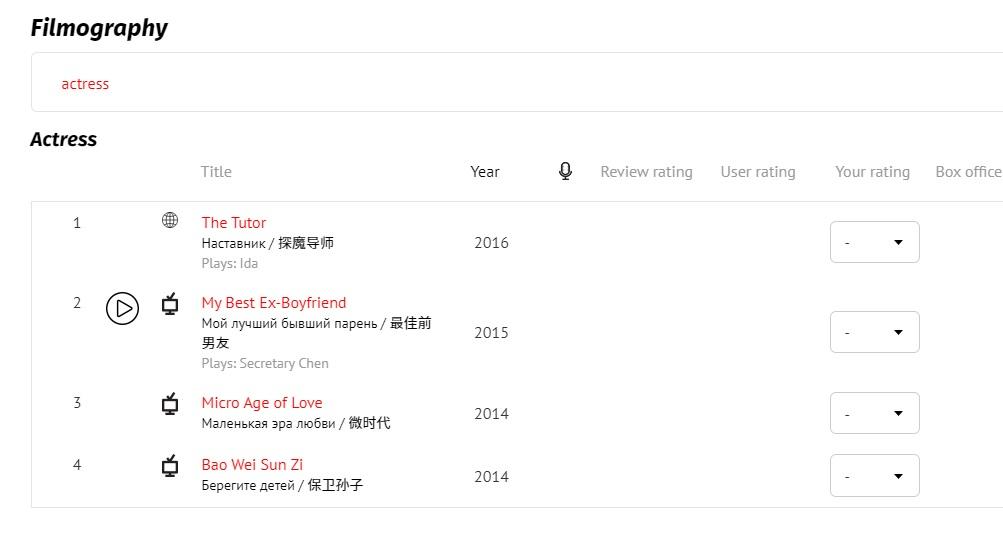This screenshot has height=538, width=1003.
Task: Open the rating dropdown for Micro Age of Love
Action: point(874,414)
